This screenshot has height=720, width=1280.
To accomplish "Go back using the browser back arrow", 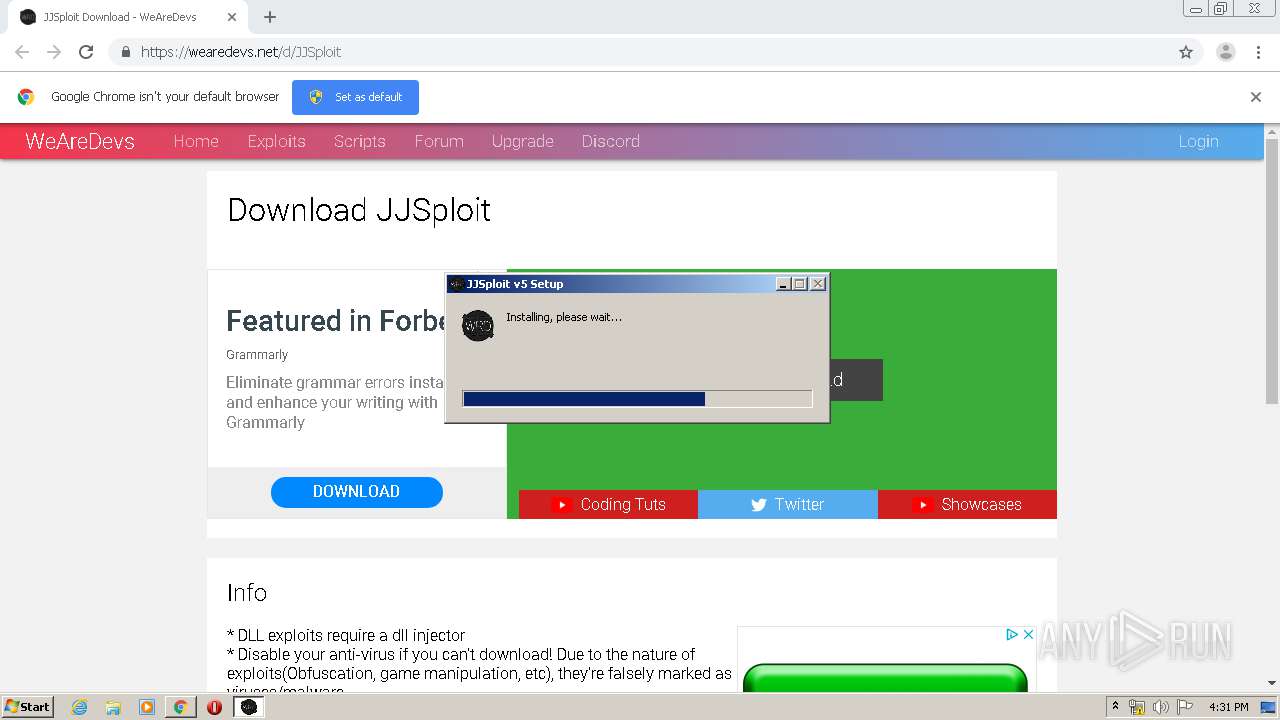I will pos(22,52).
